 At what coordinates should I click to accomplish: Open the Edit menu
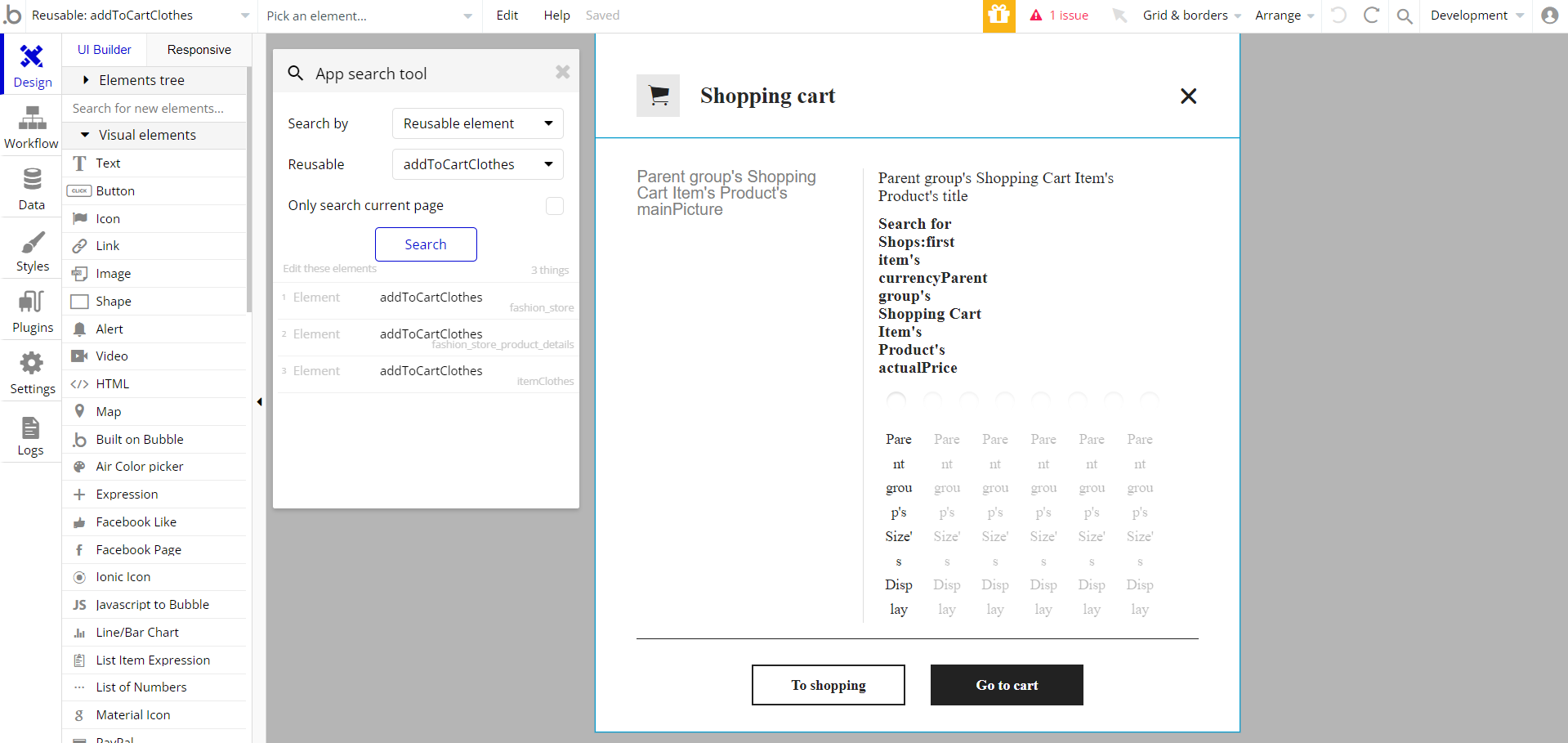click(507, 16)
